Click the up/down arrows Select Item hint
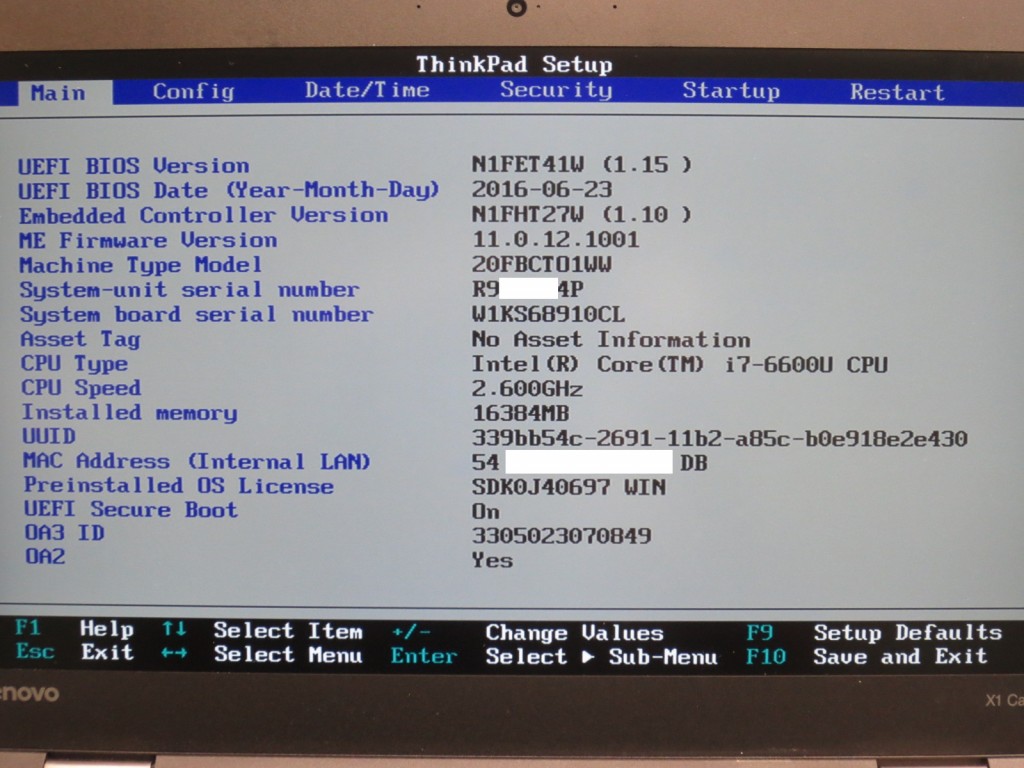 pyautogui.click(x=263, y=631)
